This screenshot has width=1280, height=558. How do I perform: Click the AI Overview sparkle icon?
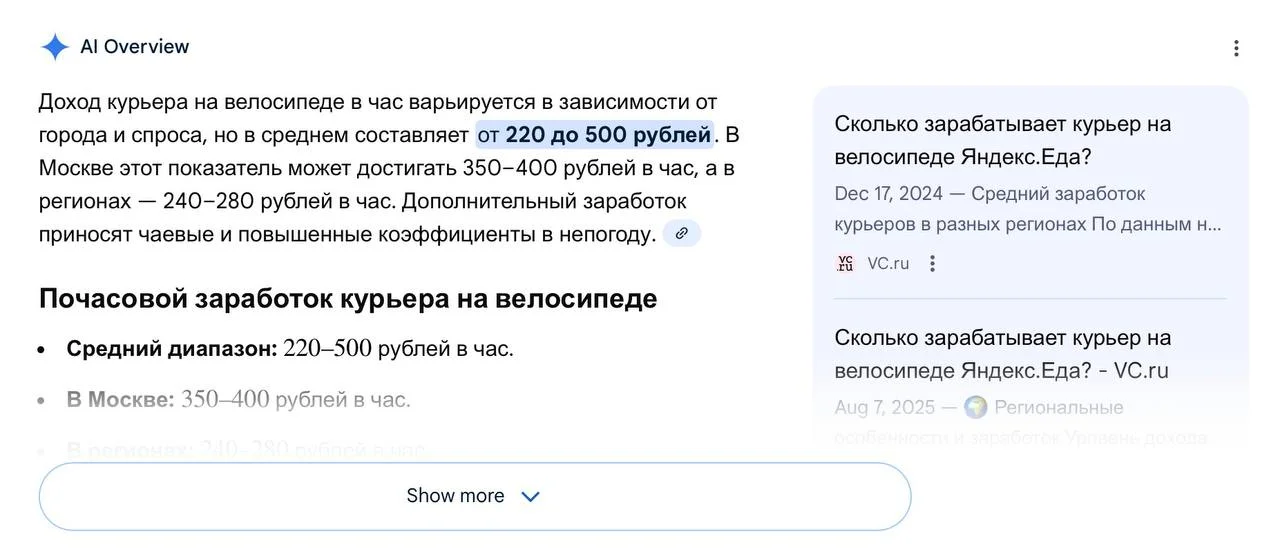coord(55,47)
